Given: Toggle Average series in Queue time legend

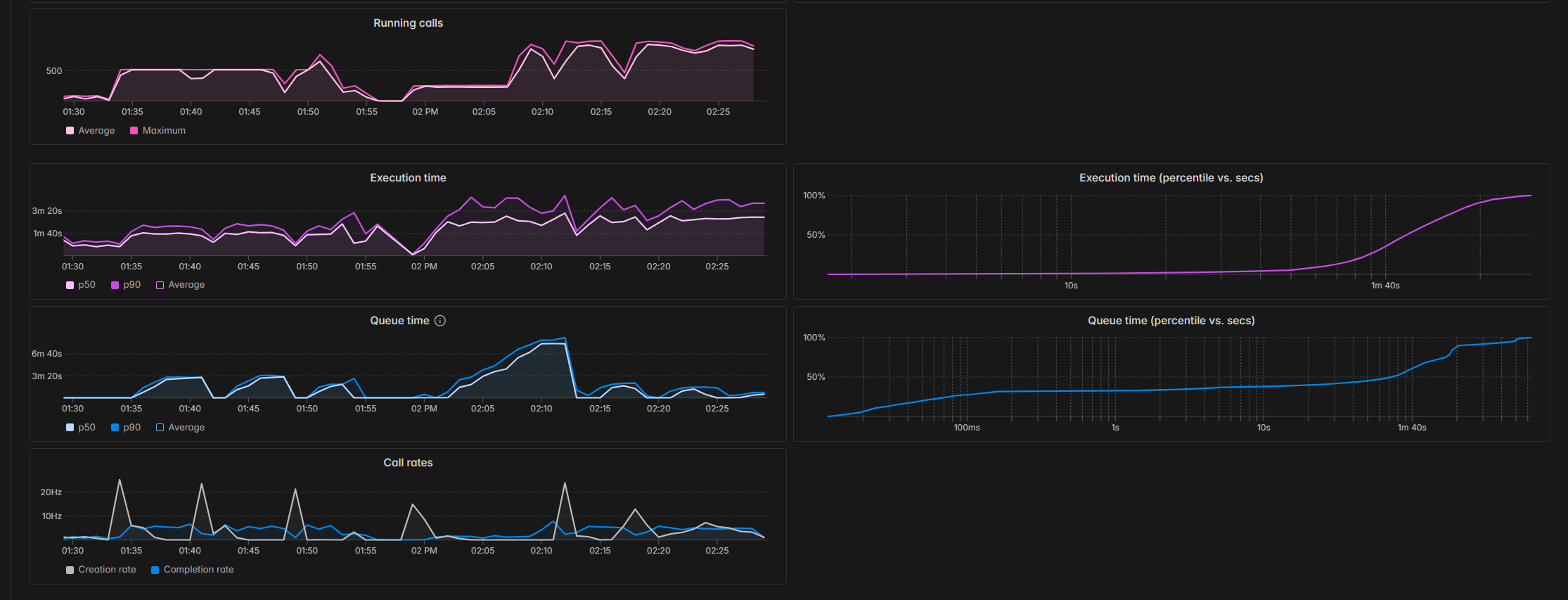Looking at the screenshot, I should tap(180, 428).
